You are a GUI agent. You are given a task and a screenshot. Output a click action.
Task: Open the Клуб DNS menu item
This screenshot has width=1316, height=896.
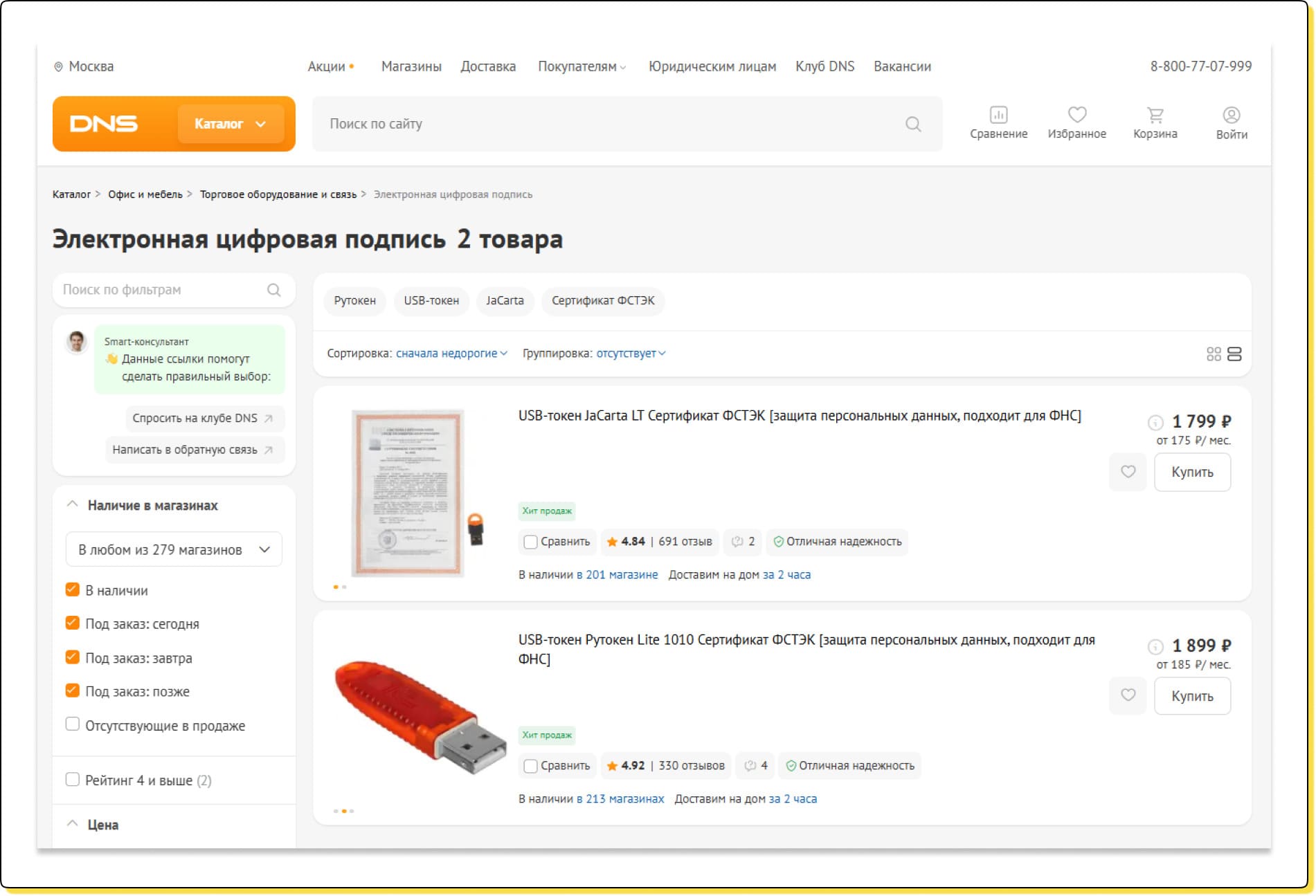[825, 66]
